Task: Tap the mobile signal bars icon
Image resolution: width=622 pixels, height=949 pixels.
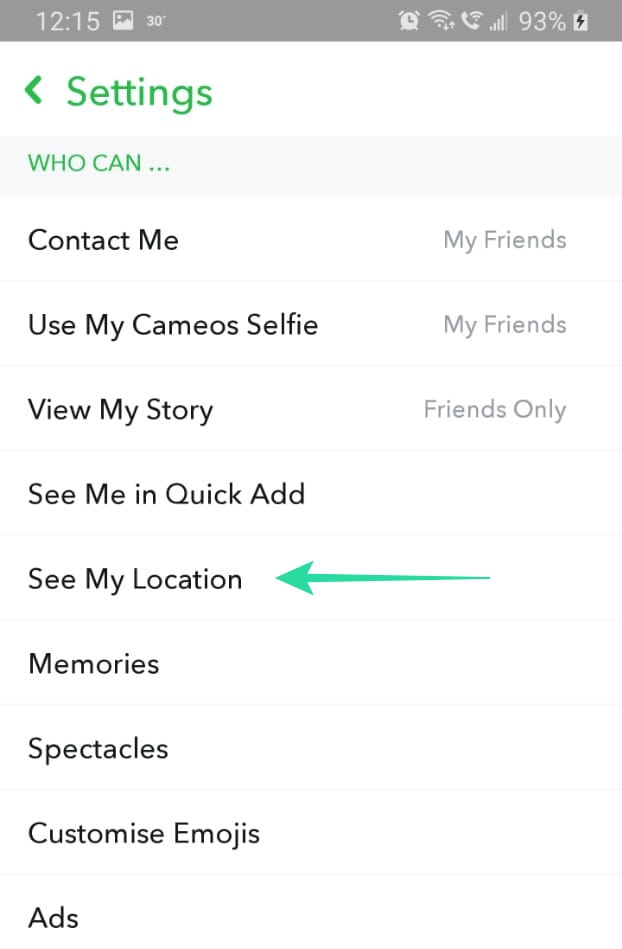Action: [x=497, y=21]
